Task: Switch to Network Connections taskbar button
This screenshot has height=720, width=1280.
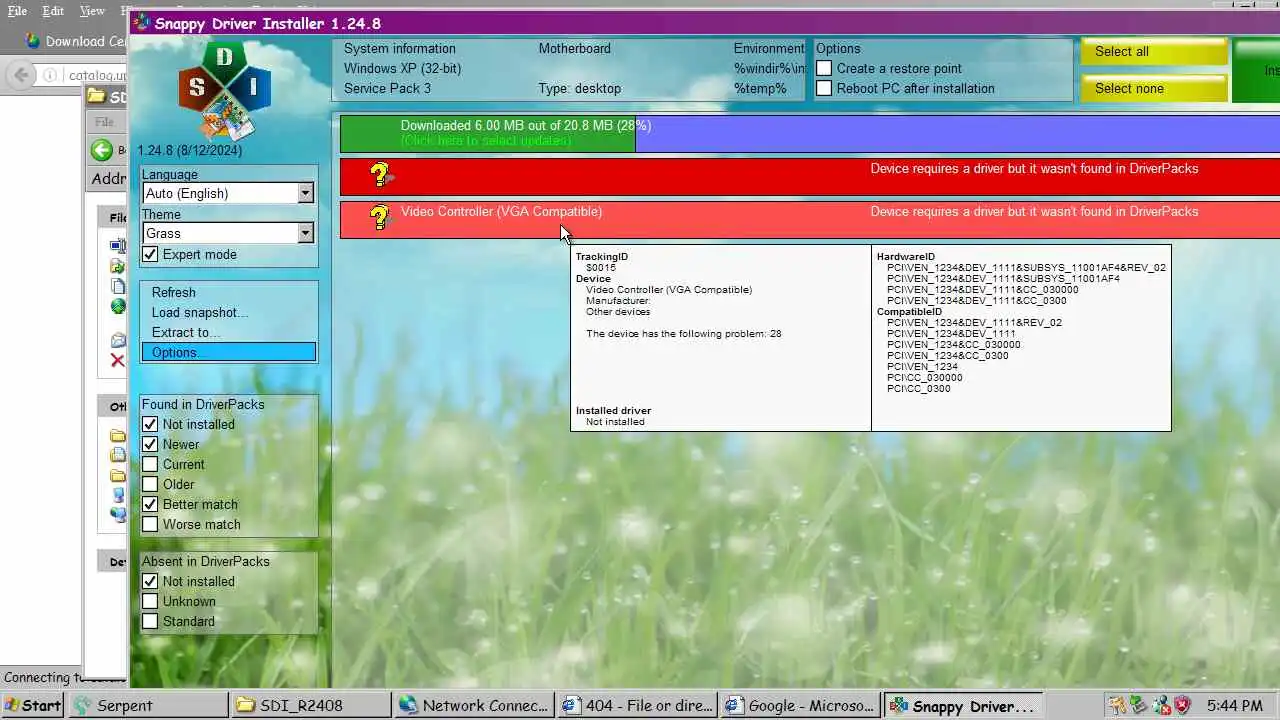Action: pos(474,705)
